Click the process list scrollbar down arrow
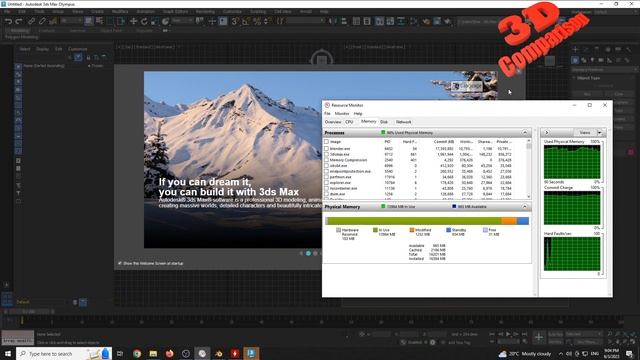The width and height of the screenshot is (640, 360). coord(529,197)
